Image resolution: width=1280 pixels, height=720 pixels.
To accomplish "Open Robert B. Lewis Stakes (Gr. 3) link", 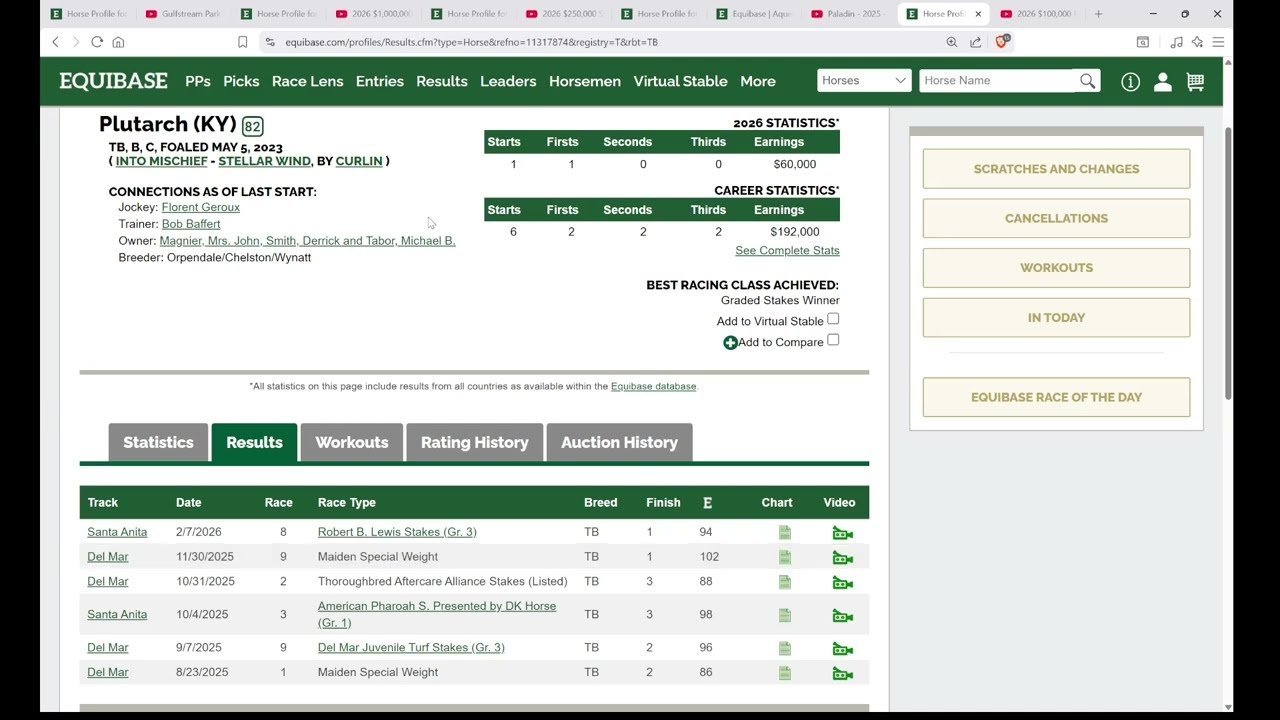I will 397,532.
